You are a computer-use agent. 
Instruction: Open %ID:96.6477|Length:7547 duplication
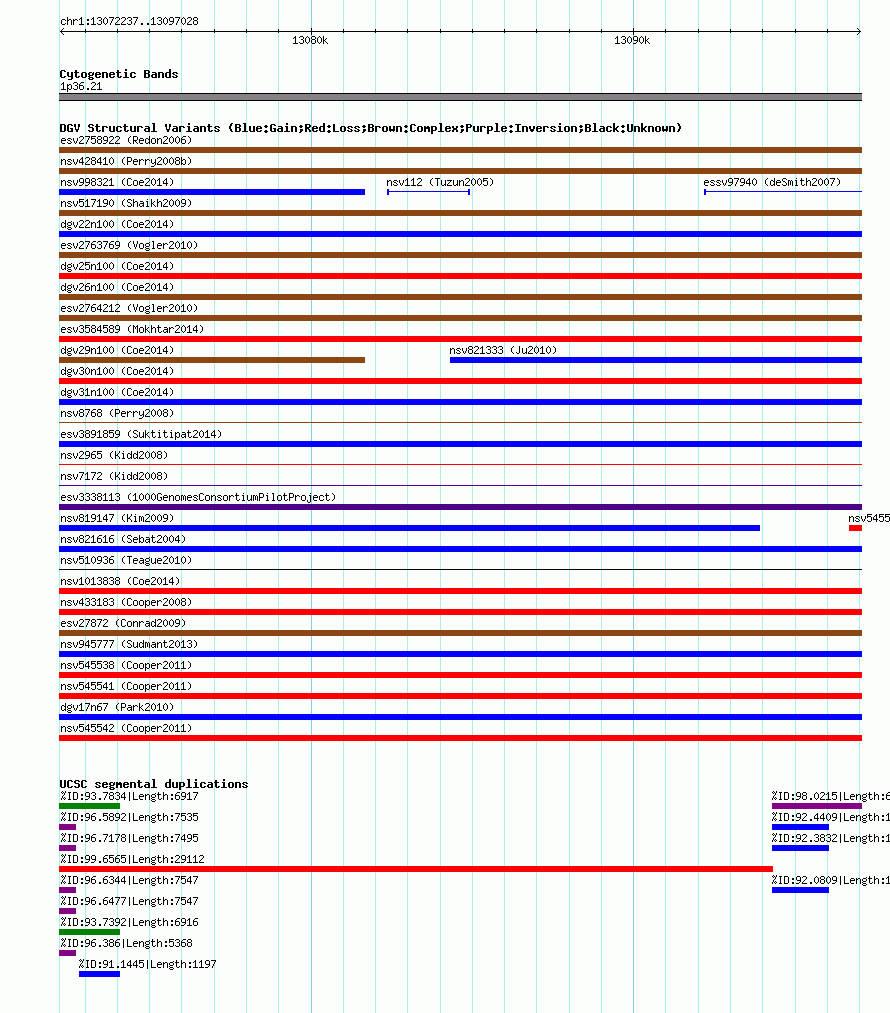pos(129,901)
